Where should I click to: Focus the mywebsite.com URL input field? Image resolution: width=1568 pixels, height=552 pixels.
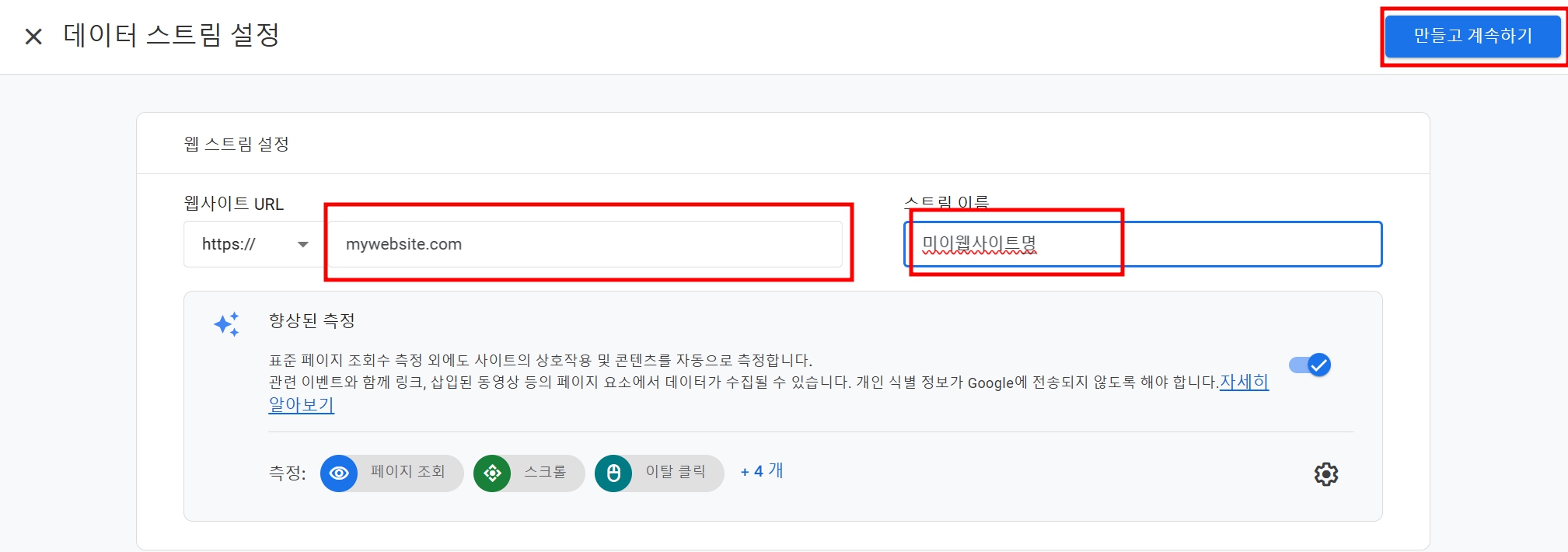585,244
